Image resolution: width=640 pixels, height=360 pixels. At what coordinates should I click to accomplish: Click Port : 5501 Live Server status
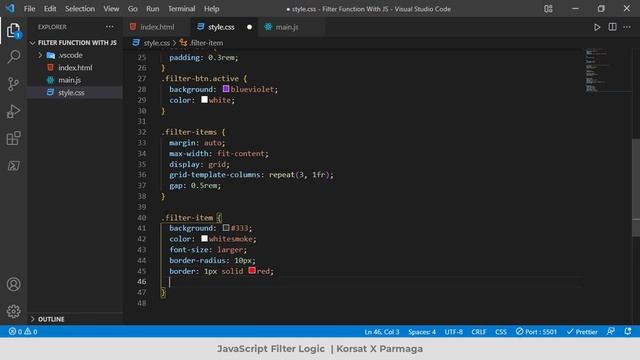pos(536,331)
